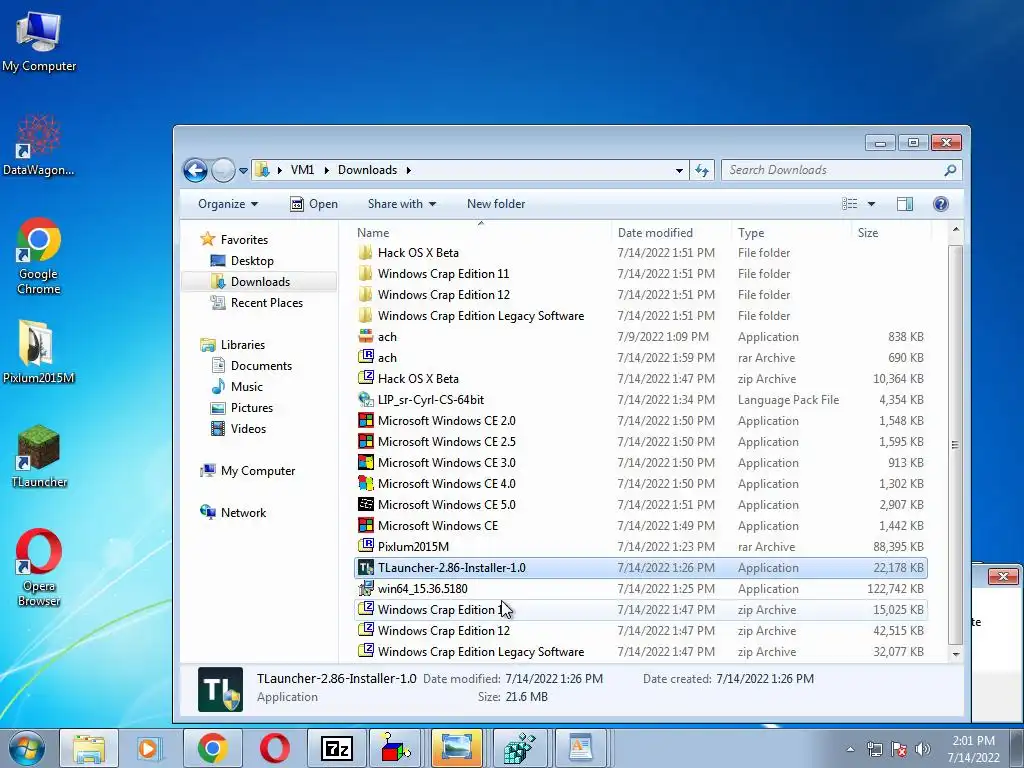Open Explorer help via question mark icon

940,204
